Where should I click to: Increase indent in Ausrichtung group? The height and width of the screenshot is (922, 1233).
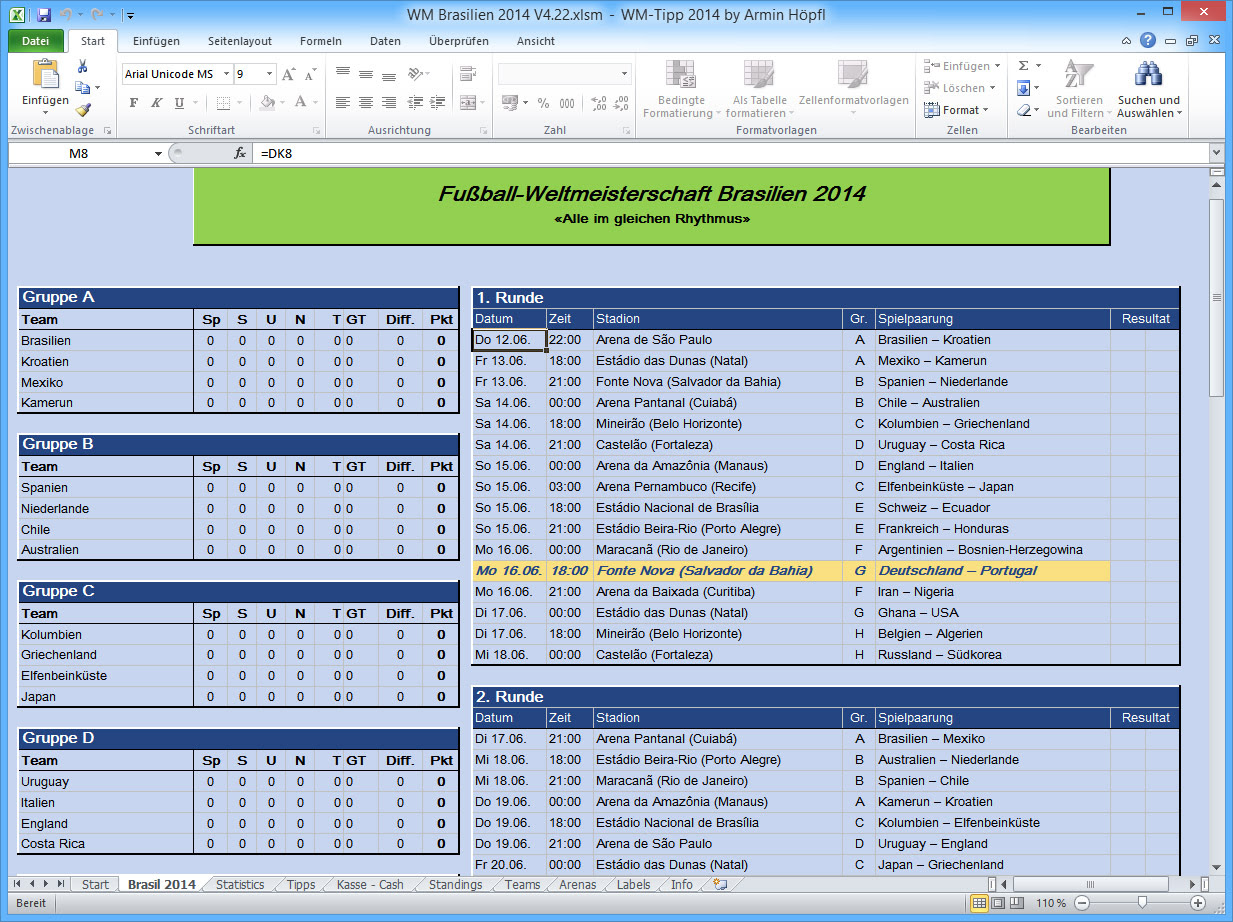point(438,102)
